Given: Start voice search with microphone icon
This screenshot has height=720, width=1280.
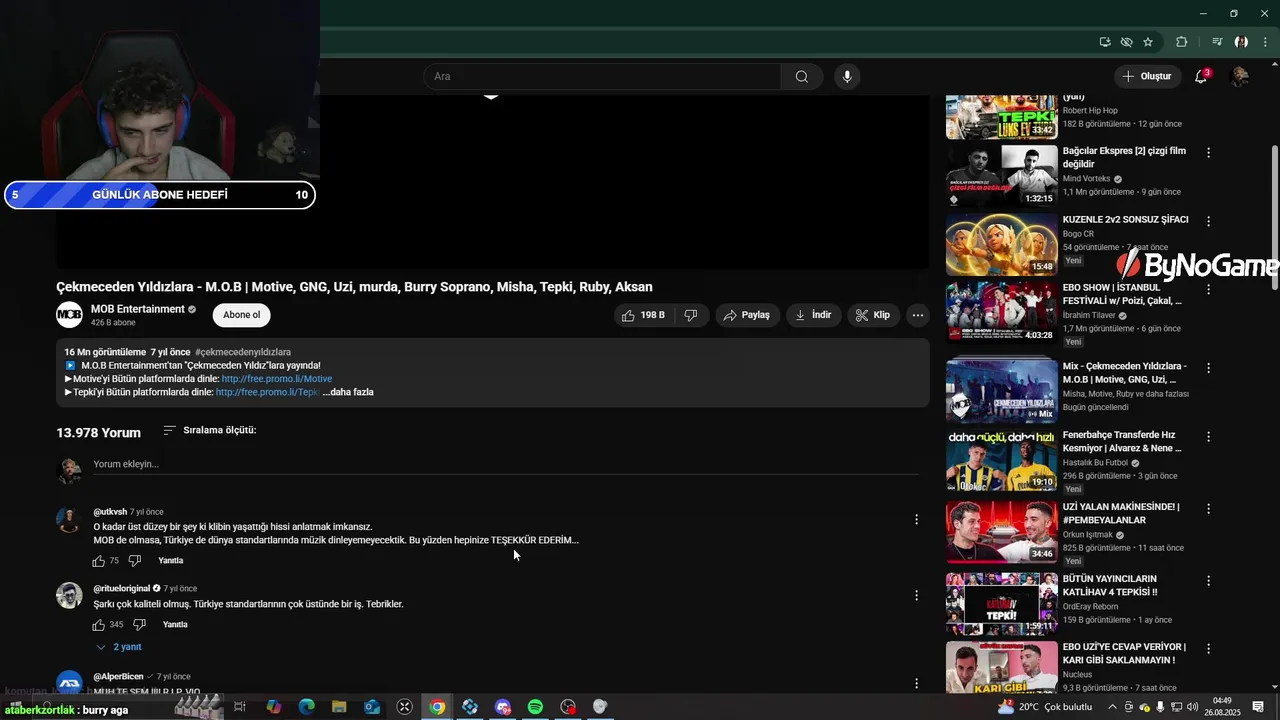Looking at the screenshot, I should click(847, 77).
